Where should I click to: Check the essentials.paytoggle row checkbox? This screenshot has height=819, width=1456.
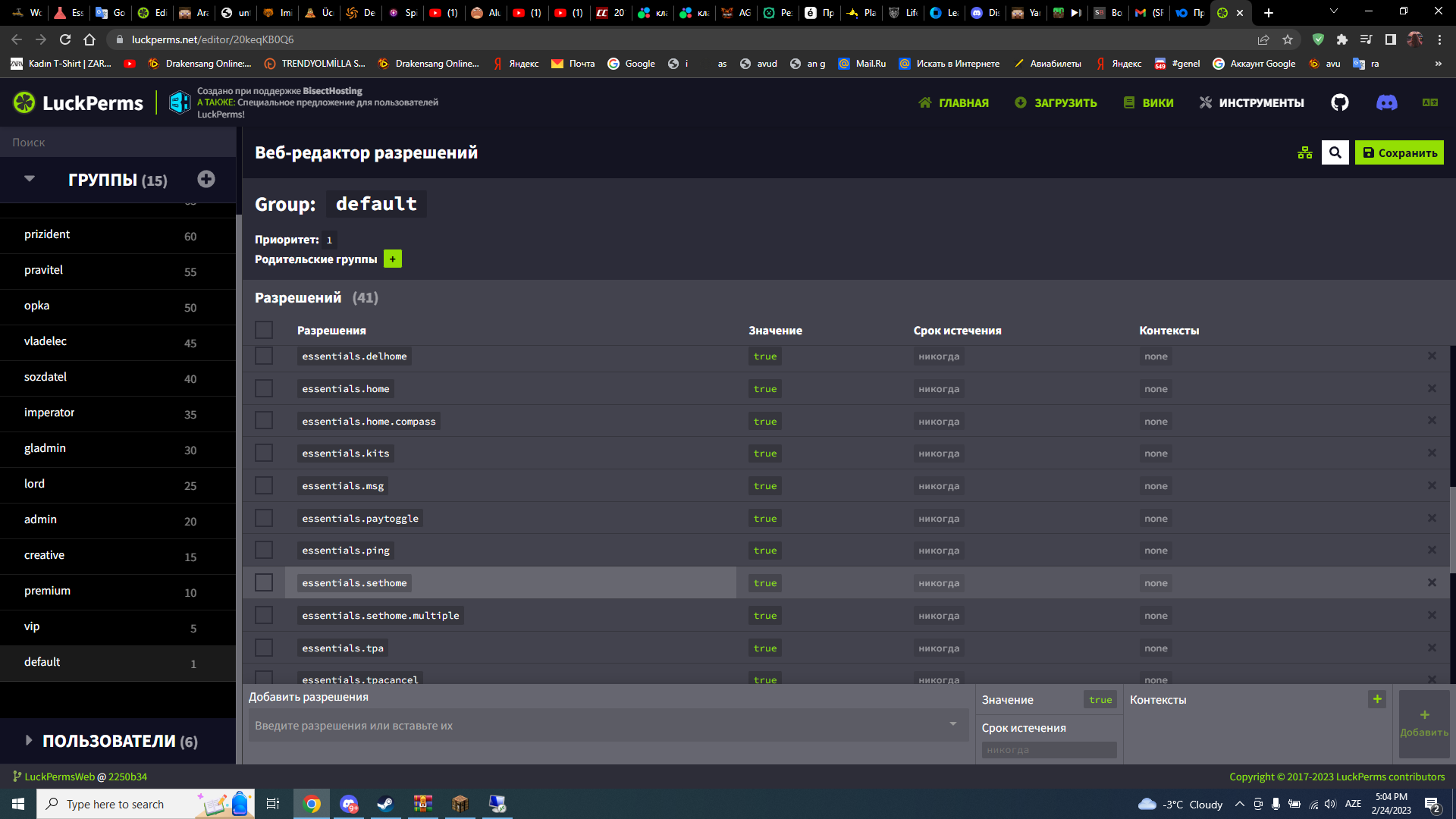tap(264, 518)
